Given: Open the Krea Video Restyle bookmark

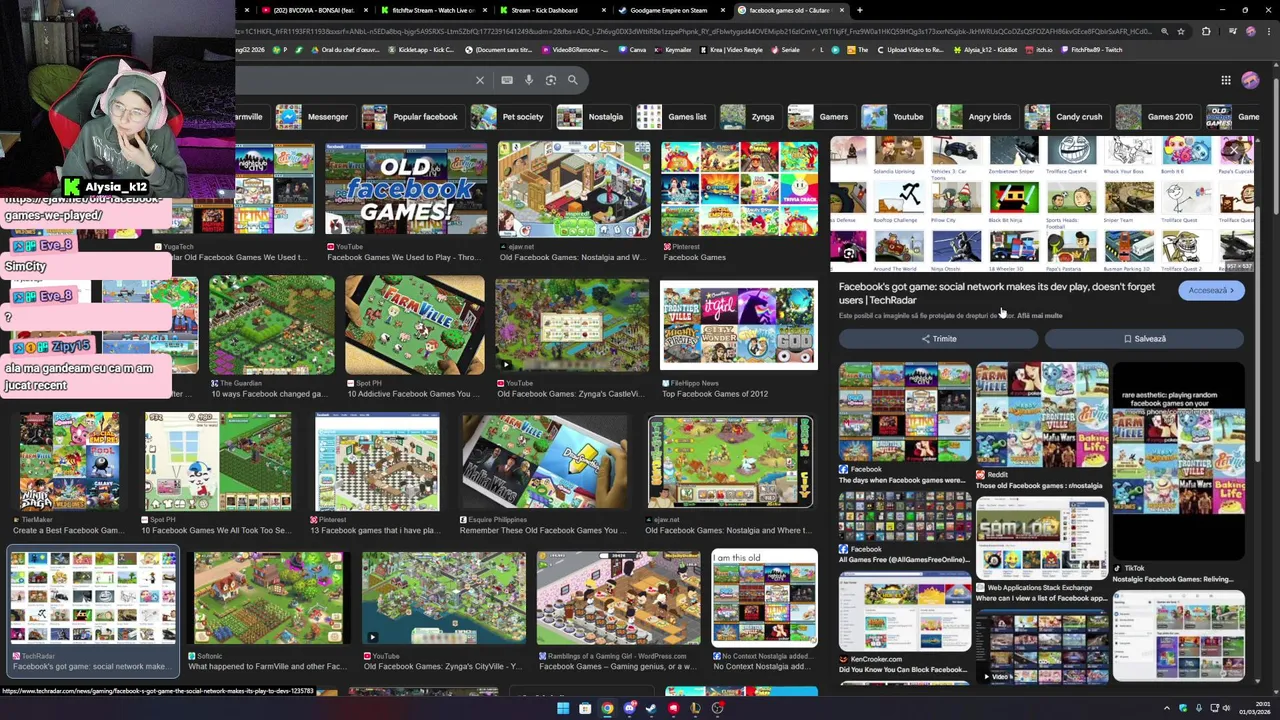Looking at the screenshot, I should click(x=731, y=50).
